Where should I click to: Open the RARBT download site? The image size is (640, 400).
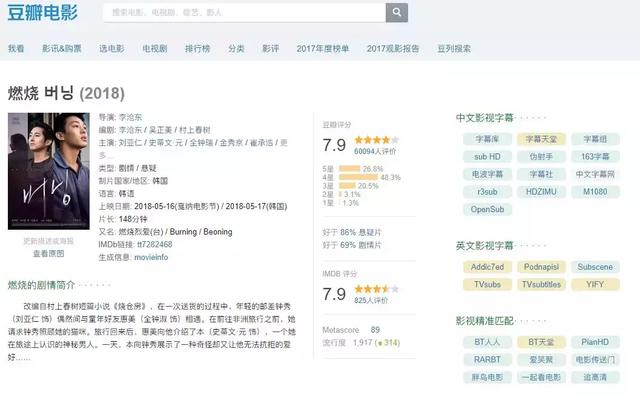(487, 360)
